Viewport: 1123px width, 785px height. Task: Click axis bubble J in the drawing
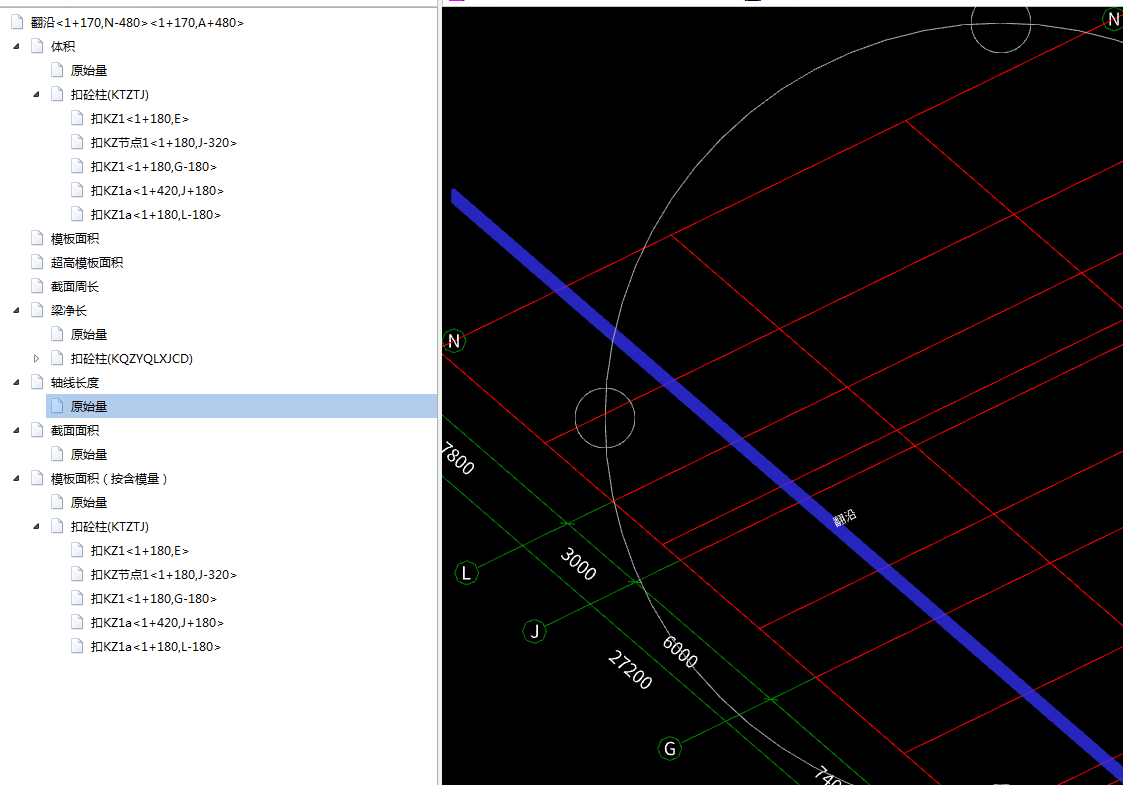[534, 631]
